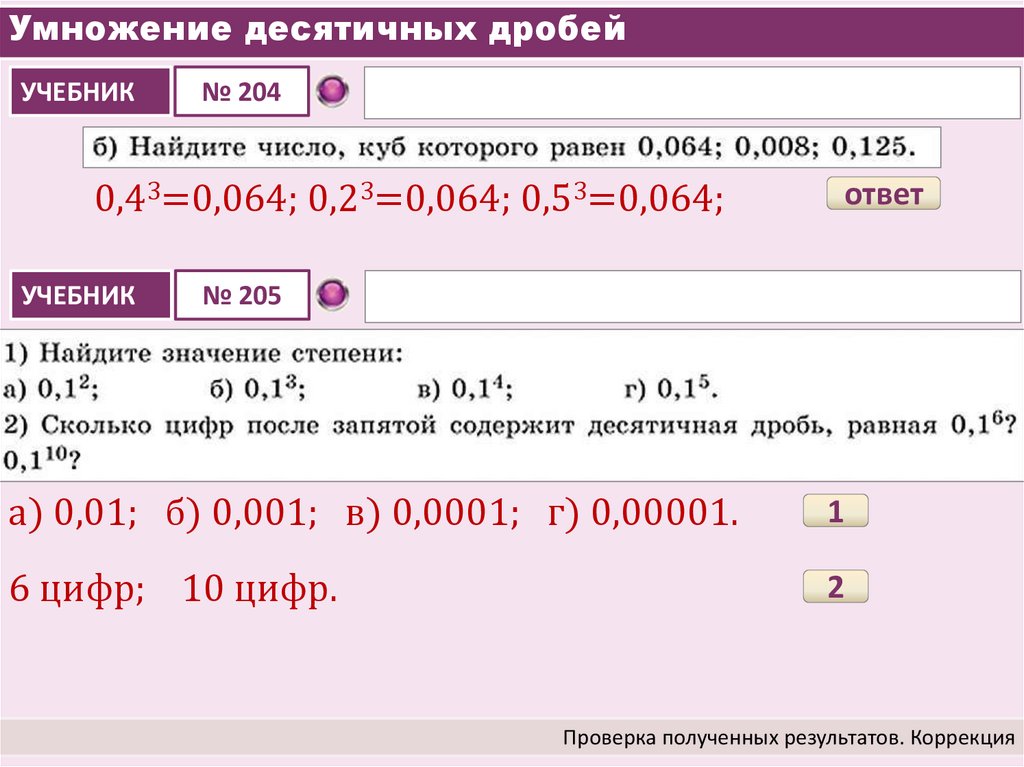This screenshot has height=767, width=1024.
Task: Click the empty white field beside № 205
Action: pyautogui.click(x=692, y=296)
